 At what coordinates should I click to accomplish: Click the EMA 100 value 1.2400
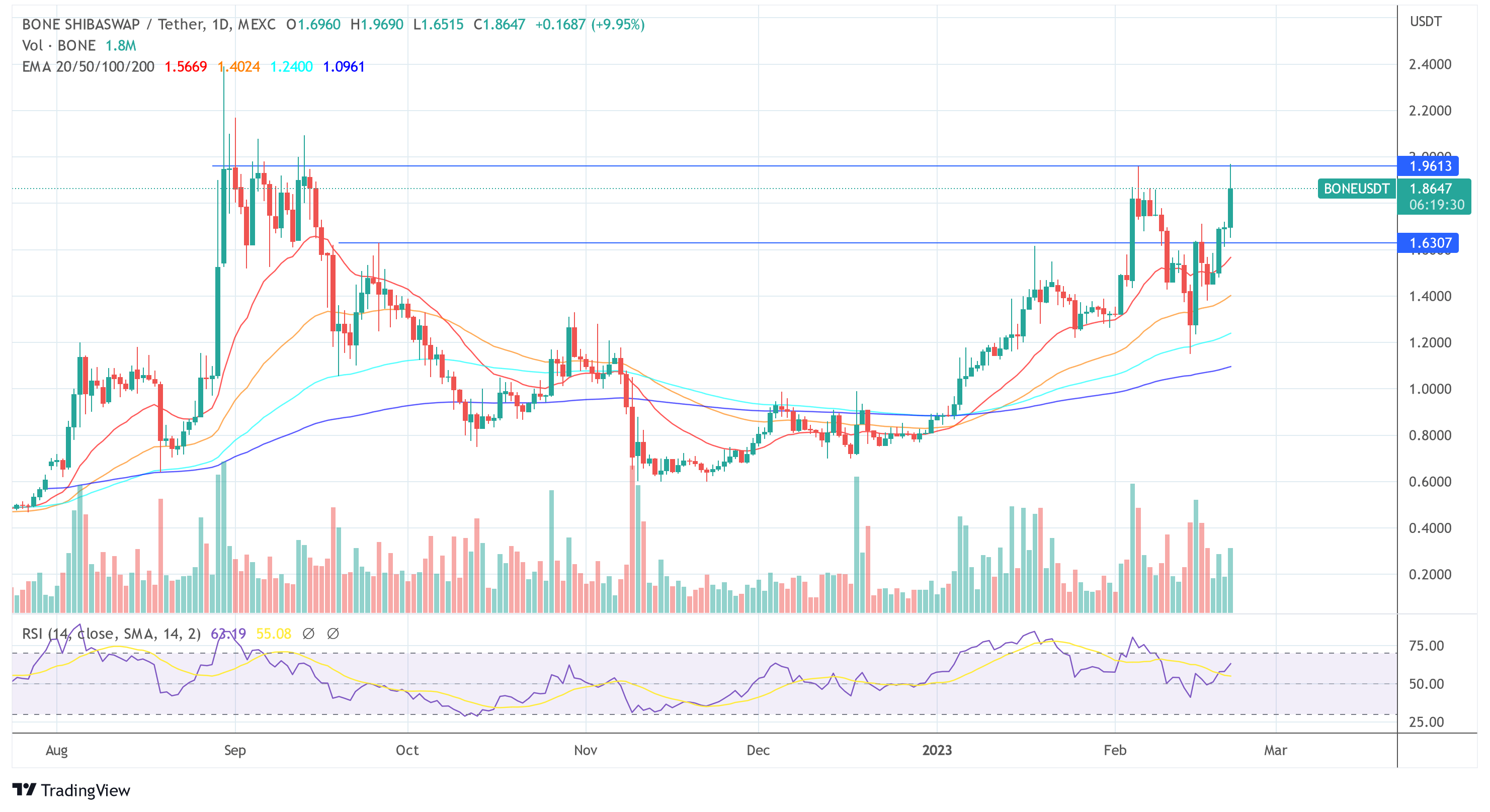point(292,67)
